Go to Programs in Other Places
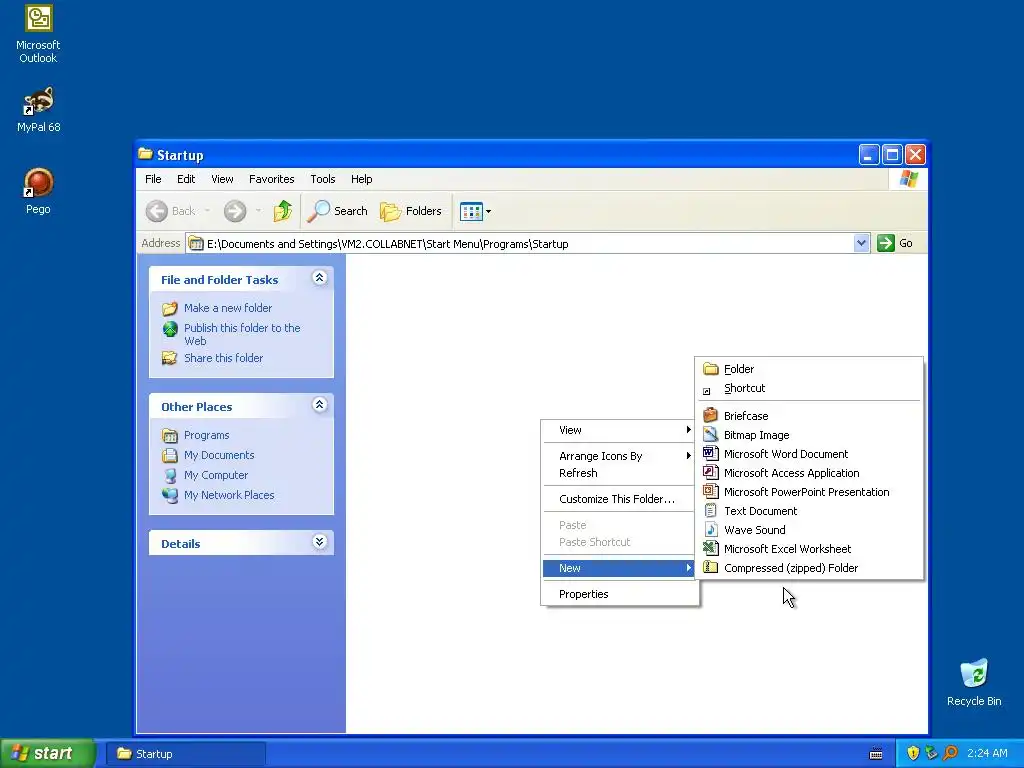 click(206, 435)
